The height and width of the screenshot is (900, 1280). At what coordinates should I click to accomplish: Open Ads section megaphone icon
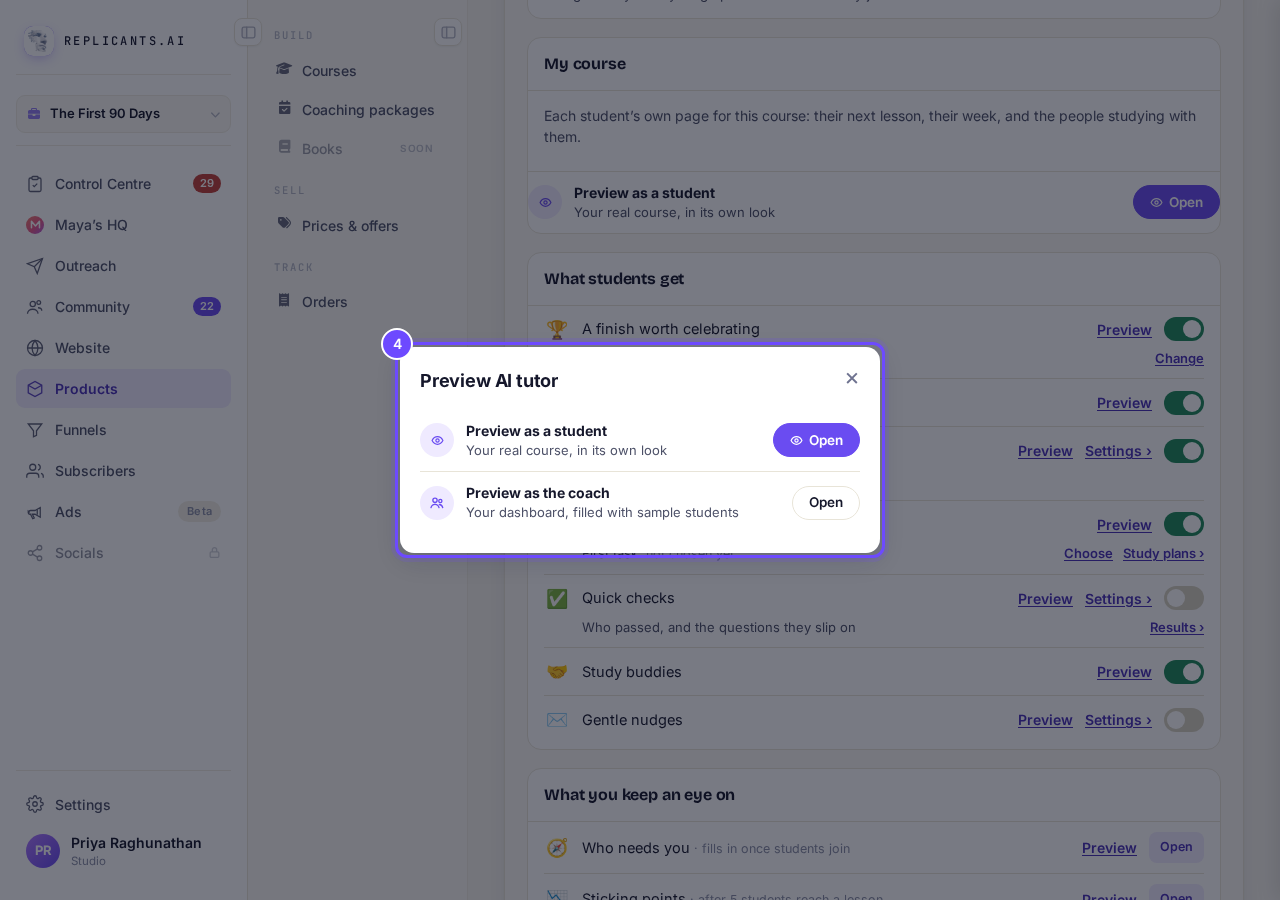coord(35,512)
